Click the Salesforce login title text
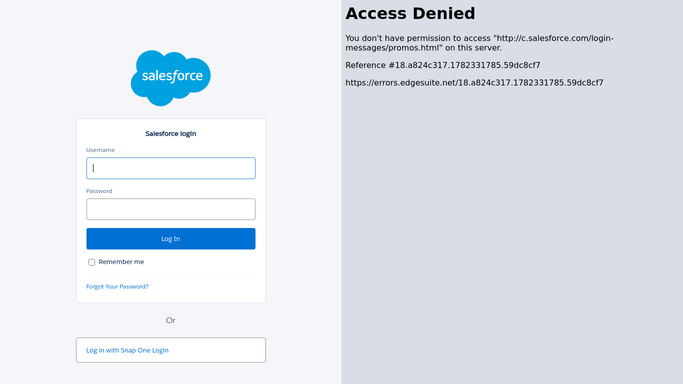 tap(171, 134)
